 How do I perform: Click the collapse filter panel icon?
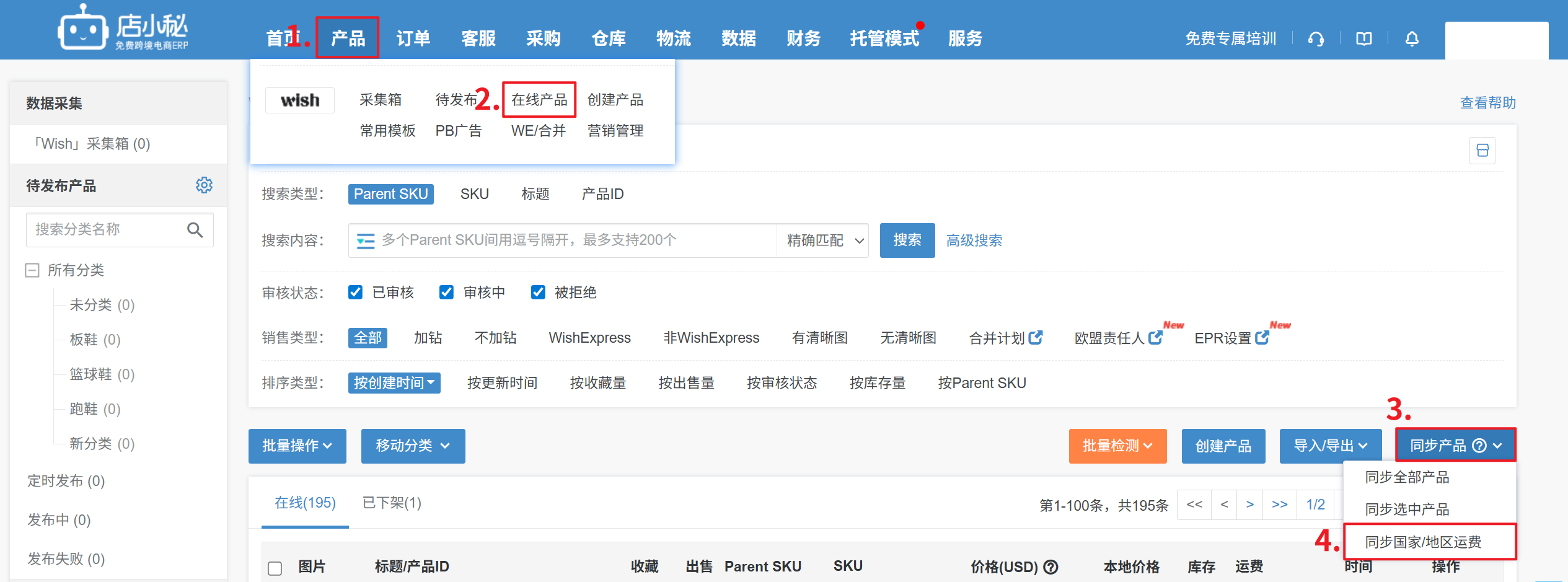click(x=1482, y=151)
